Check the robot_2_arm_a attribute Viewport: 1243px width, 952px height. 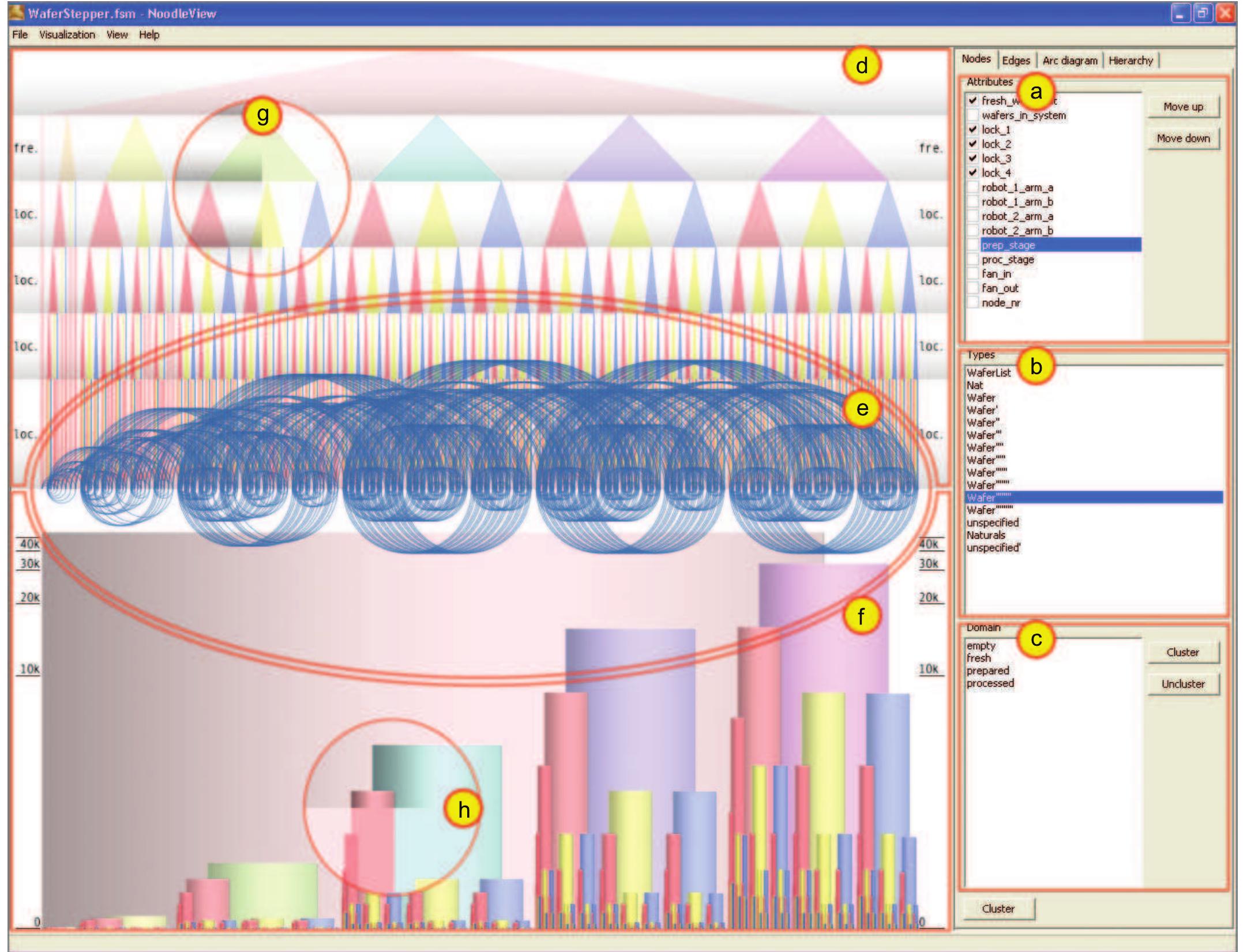pyautogui.click(x=973, y=216)
